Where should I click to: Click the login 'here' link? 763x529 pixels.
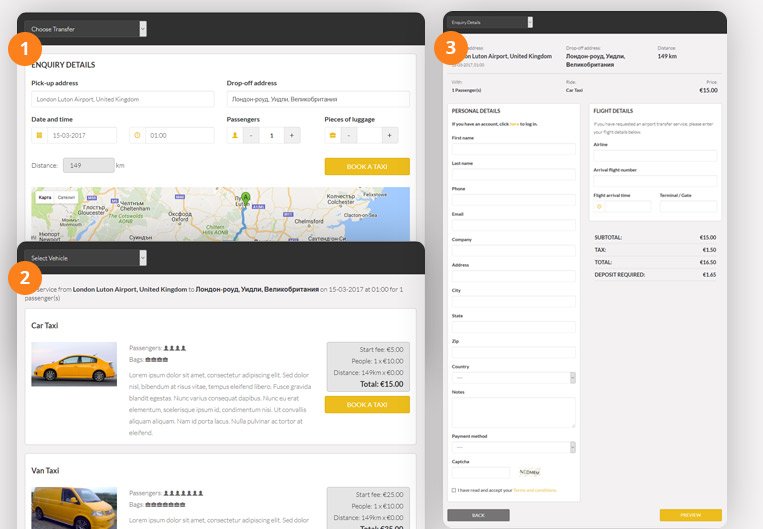(514, 124)
